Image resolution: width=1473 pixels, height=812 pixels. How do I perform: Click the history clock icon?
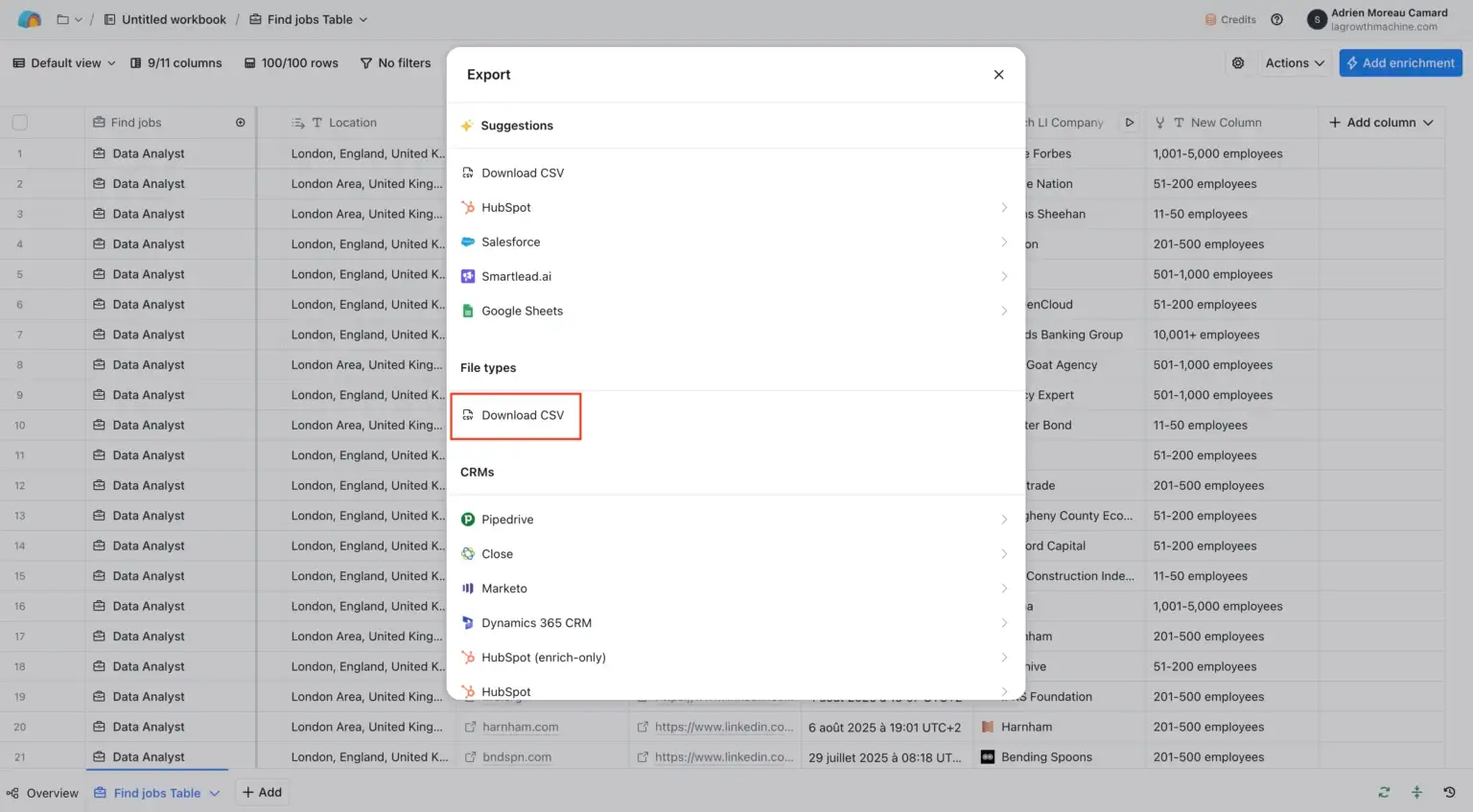(x=1449, y=792)
